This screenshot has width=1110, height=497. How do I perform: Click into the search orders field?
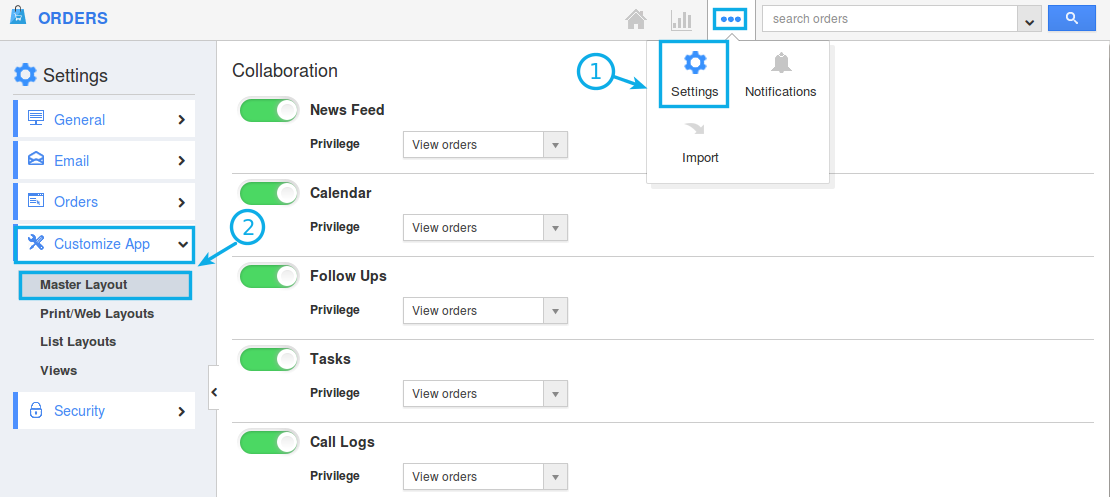(x=888, y=19)
